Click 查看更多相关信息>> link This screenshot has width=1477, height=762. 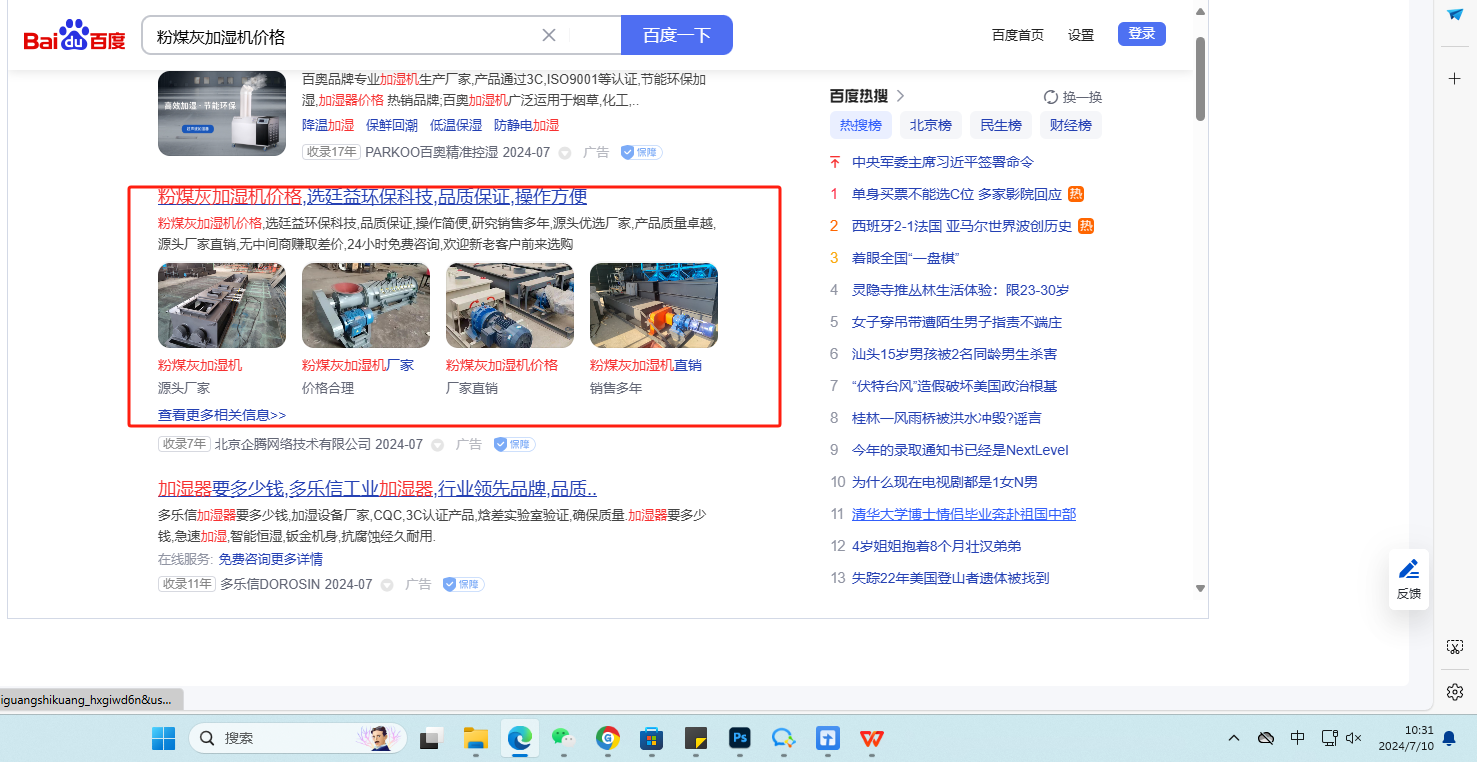(222, 414)
